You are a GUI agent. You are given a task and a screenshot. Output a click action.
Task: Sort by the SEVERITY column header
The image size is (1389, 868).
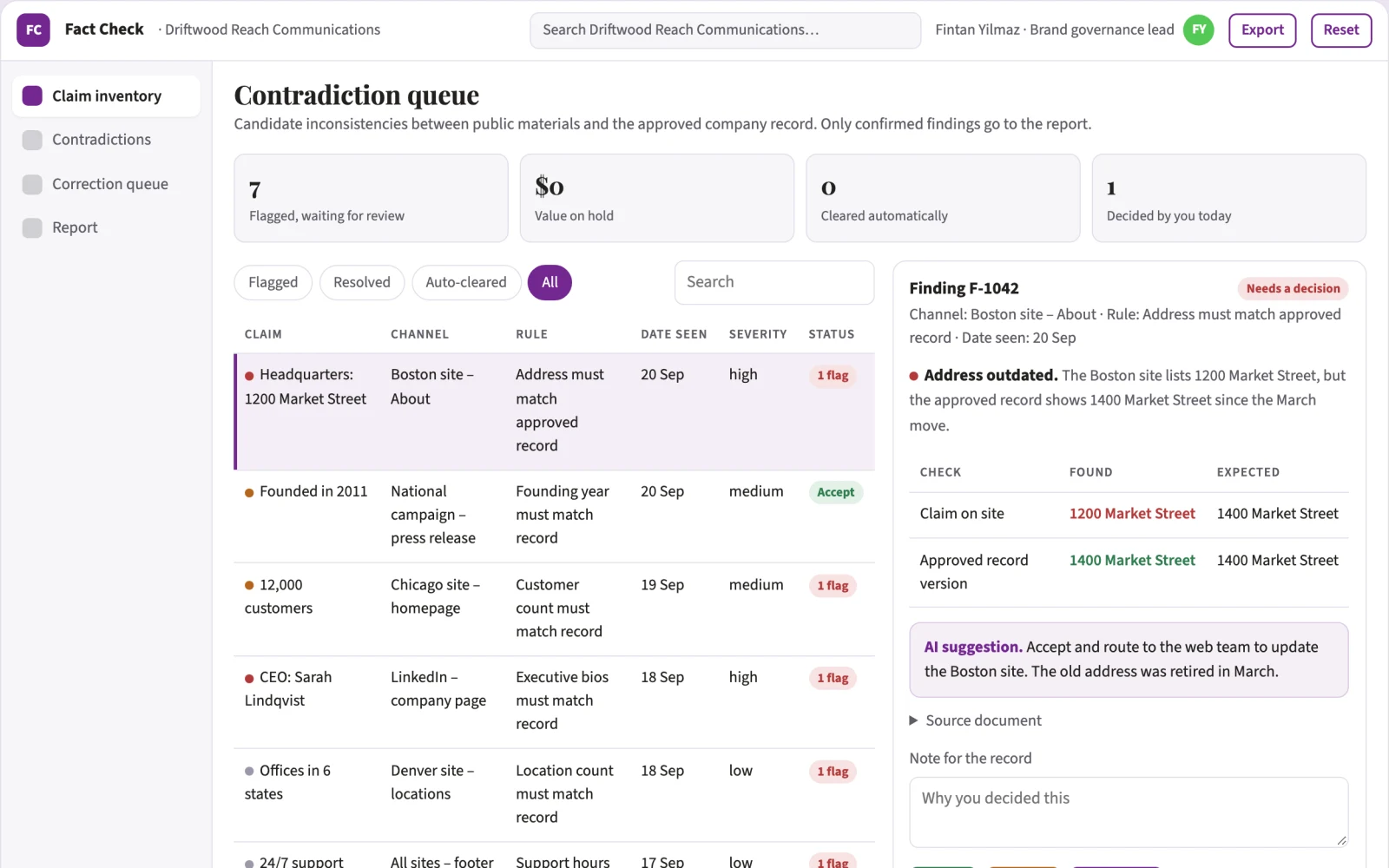758,334
